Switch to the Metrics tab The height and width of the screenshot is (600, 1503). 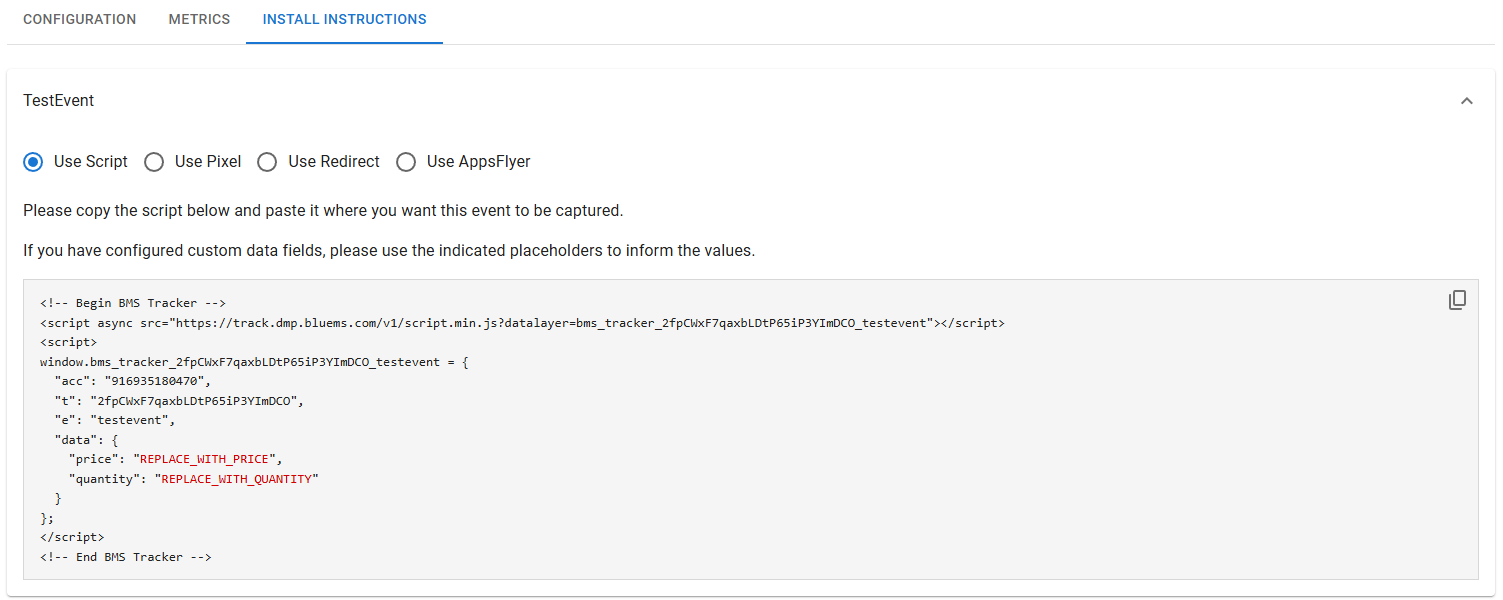coord(199,20)
